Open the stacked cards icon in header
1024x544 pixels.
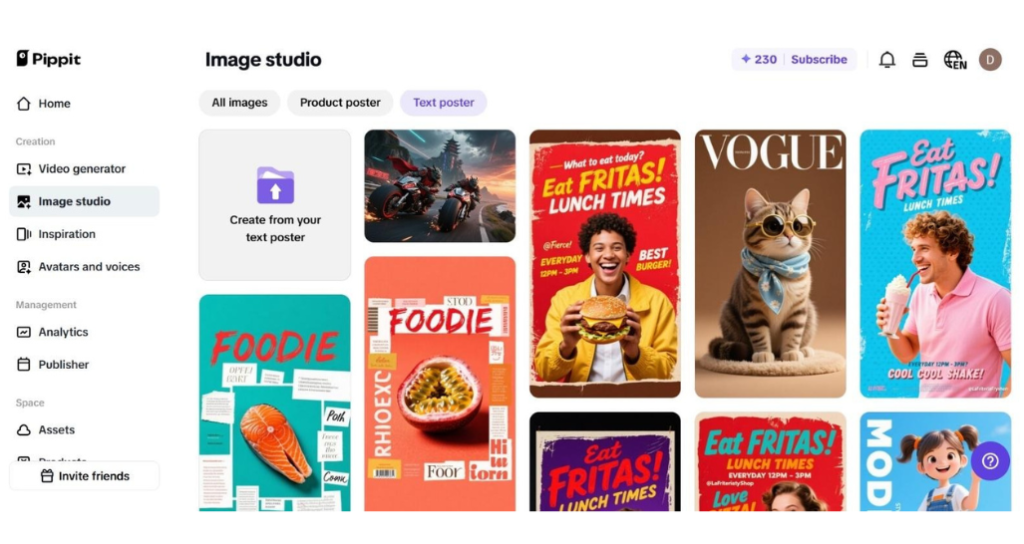920,60
